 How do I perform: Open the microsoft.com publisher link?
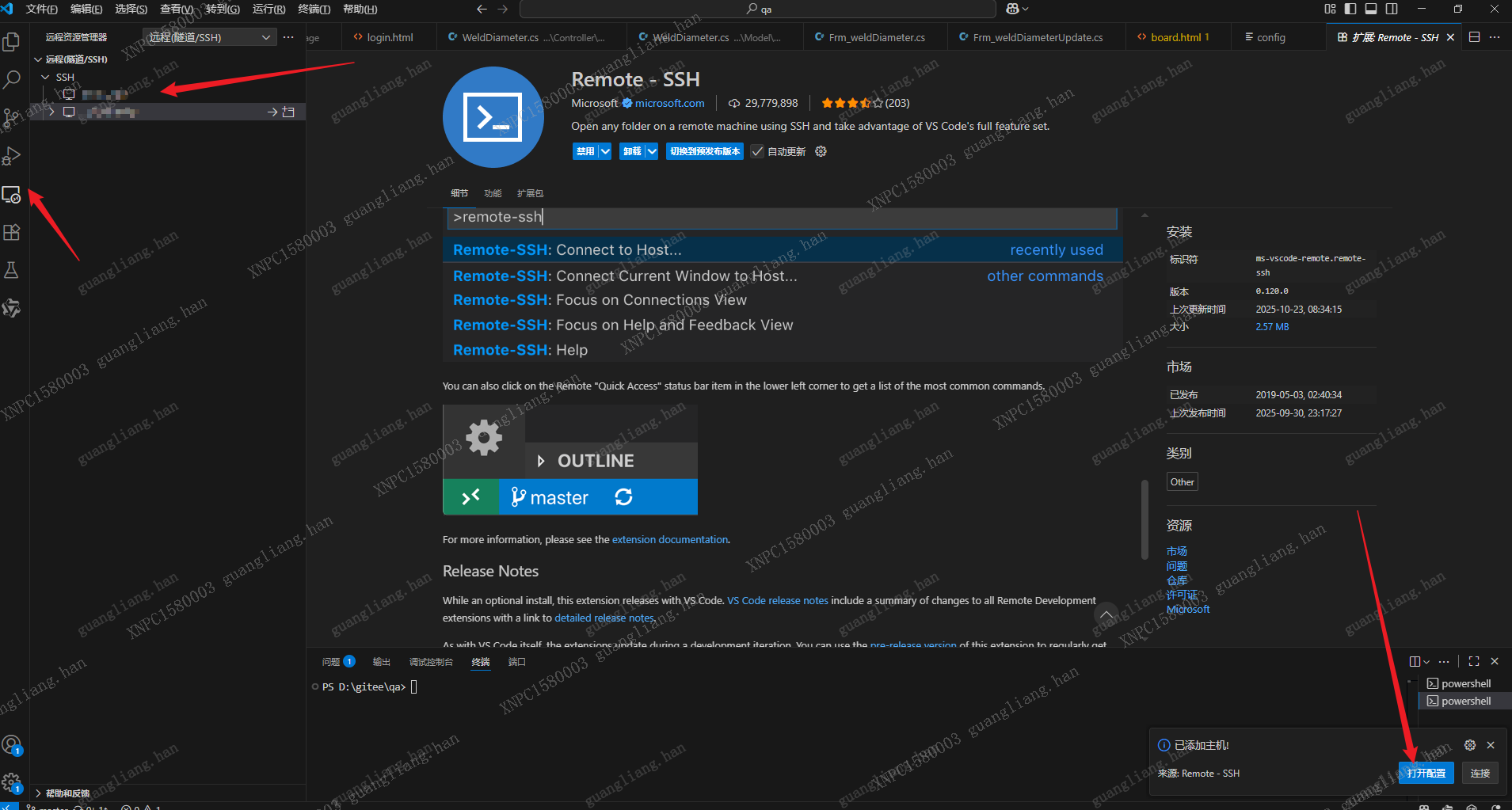pyautogui.click(x=669, y=103)
